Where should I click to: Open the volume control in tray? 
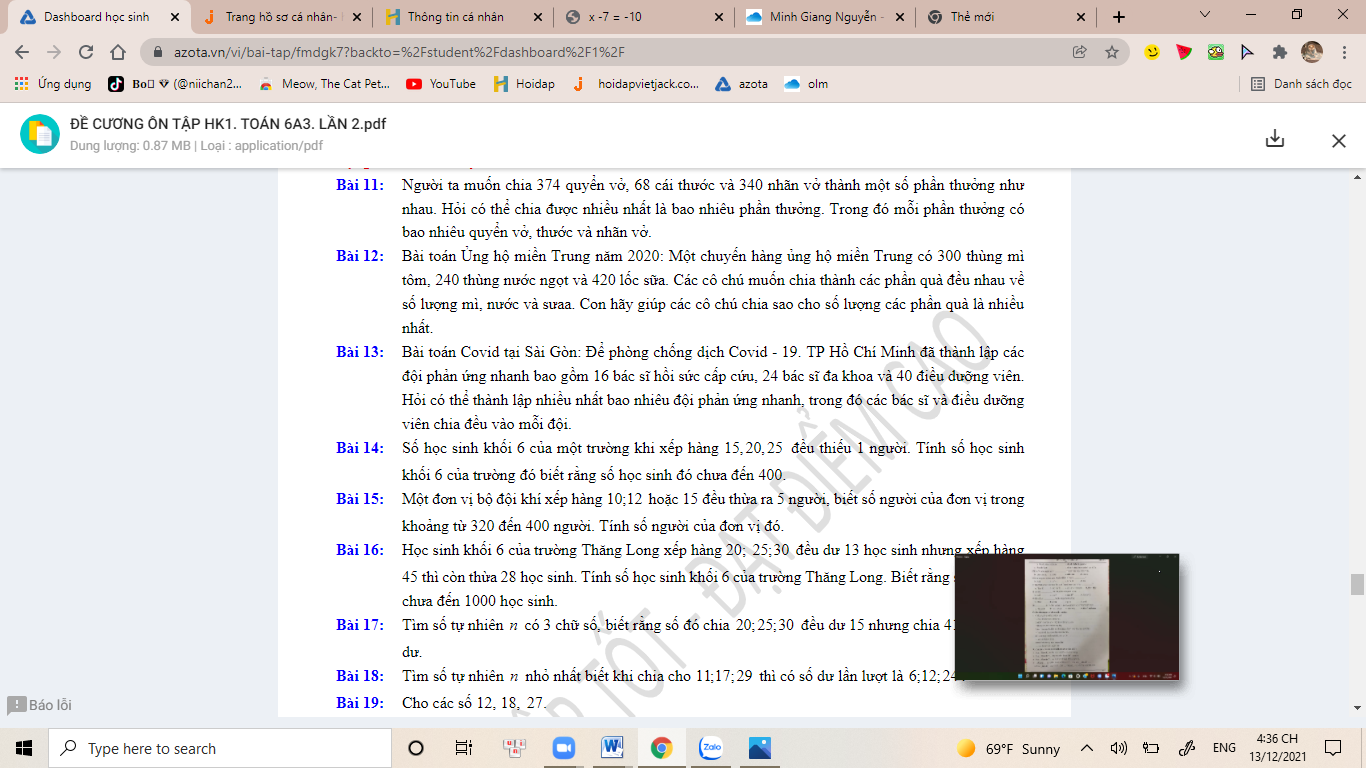coord(1119,748)
